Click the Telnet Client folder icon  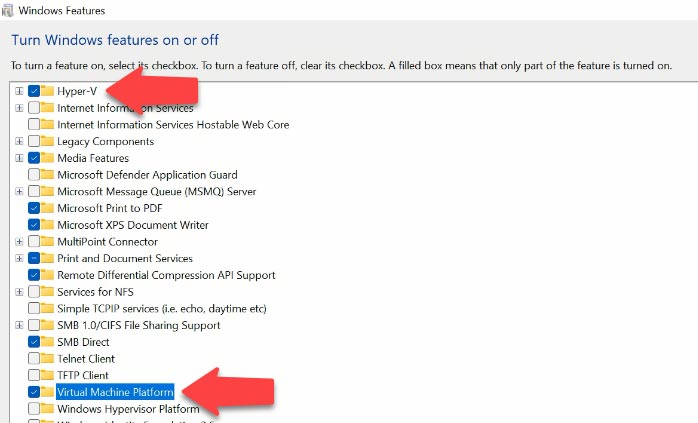(47, 358)
